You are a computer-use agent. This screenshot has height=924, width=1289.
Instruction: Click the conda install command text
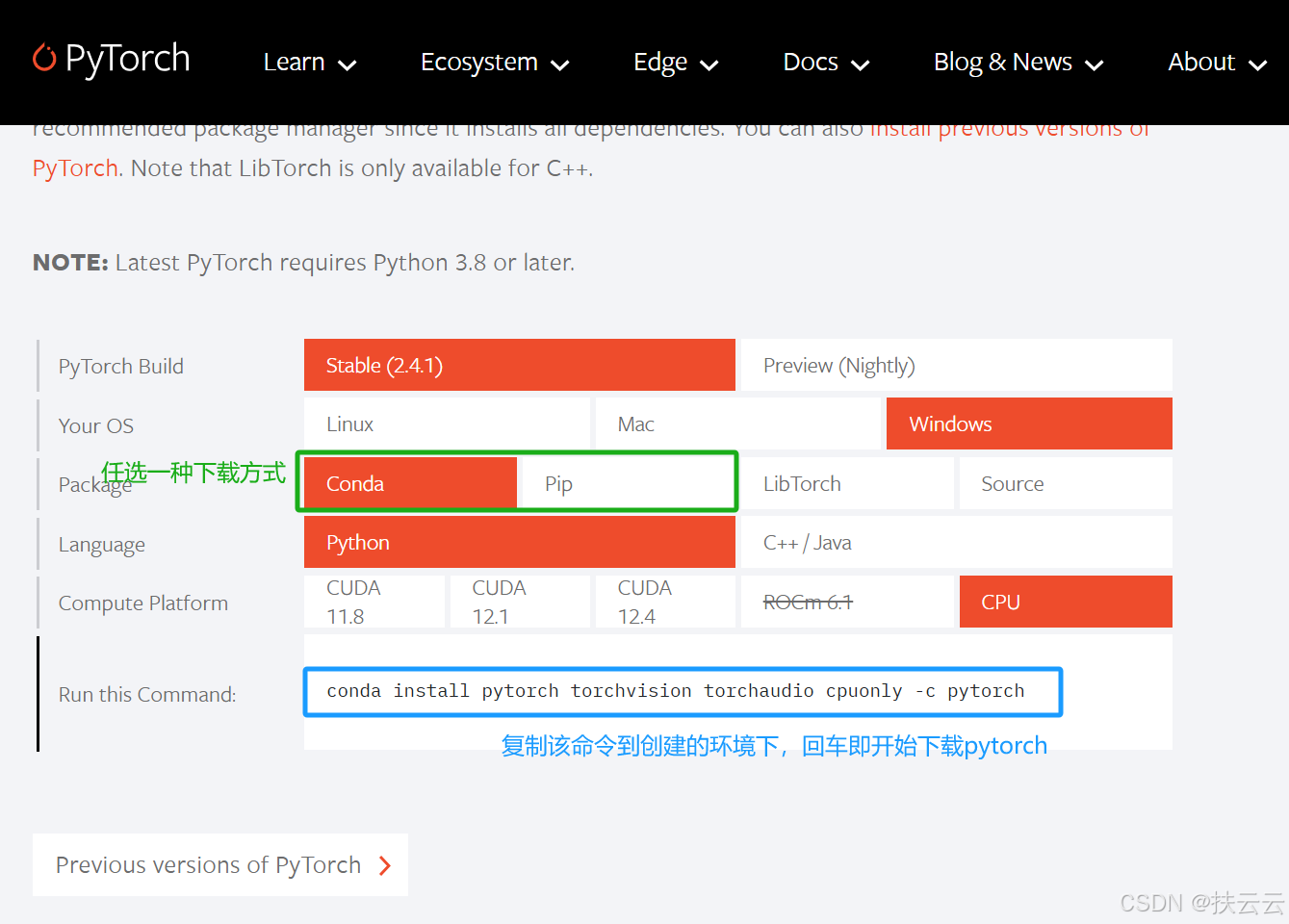(x=676, y=691)
